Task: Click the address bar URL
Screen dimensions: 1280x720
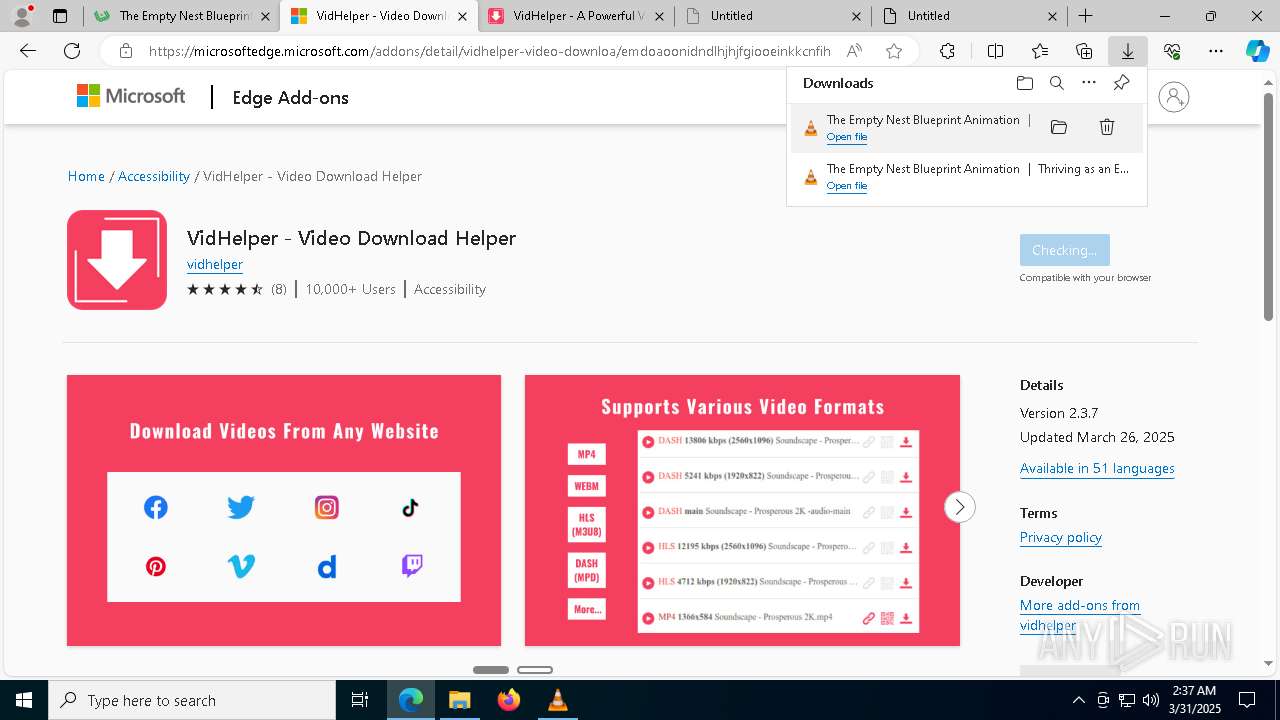Action: pos(490,51)
